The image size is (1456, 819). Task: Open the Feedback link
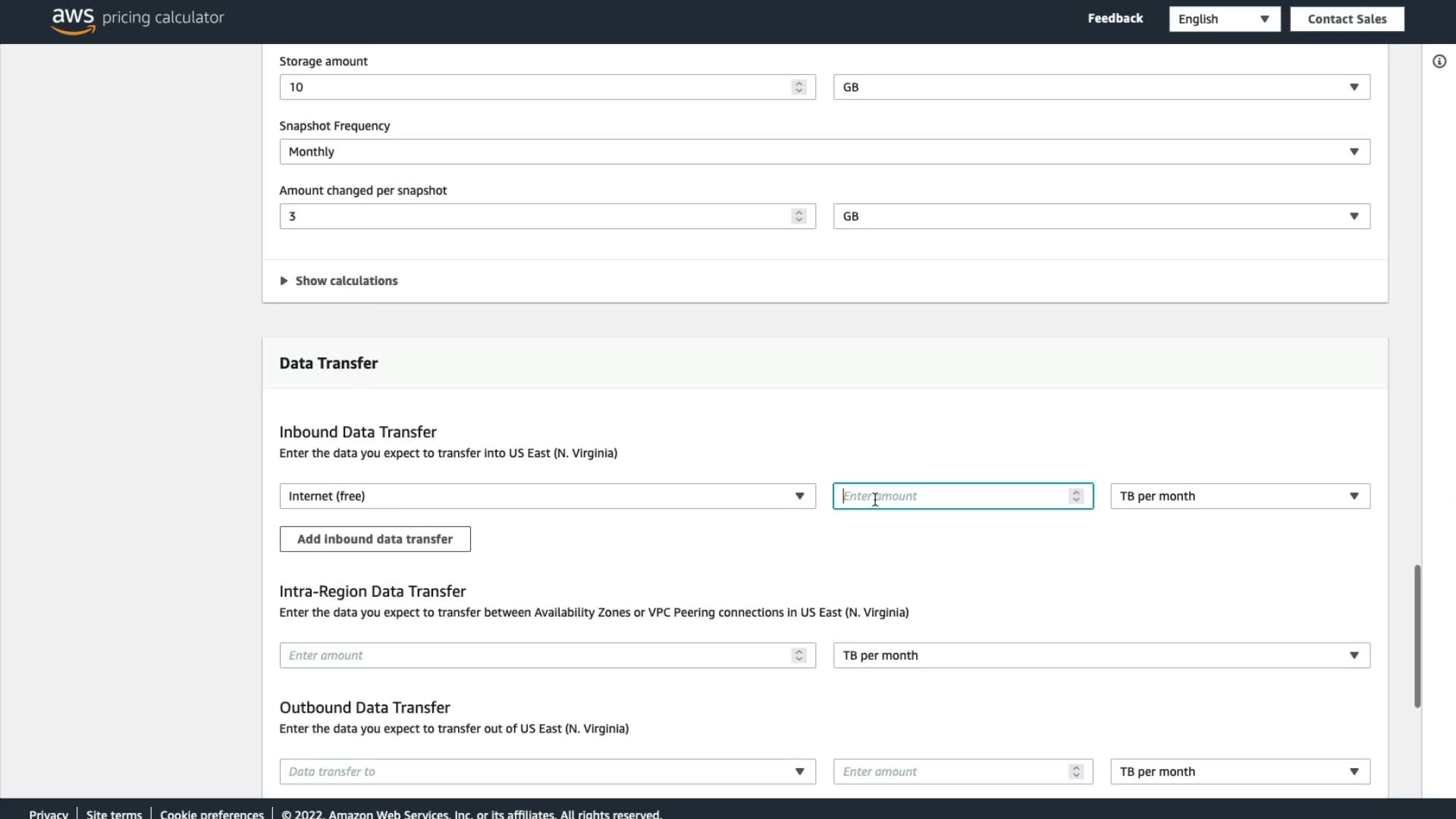(x=1114, y=18)
